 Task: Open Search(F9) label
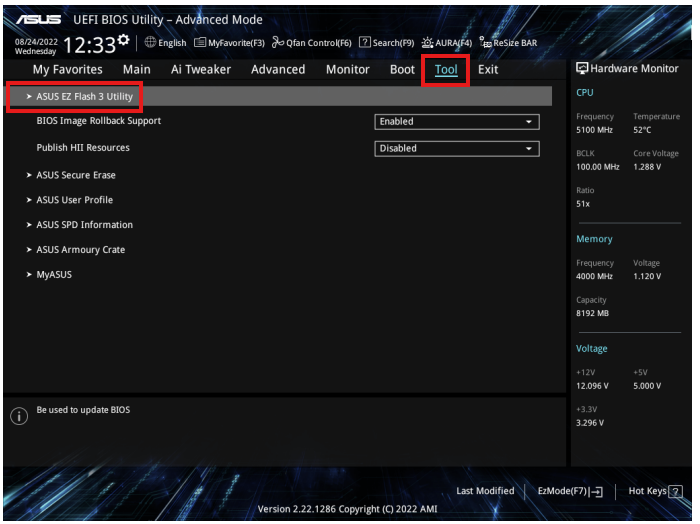[393, 43]
